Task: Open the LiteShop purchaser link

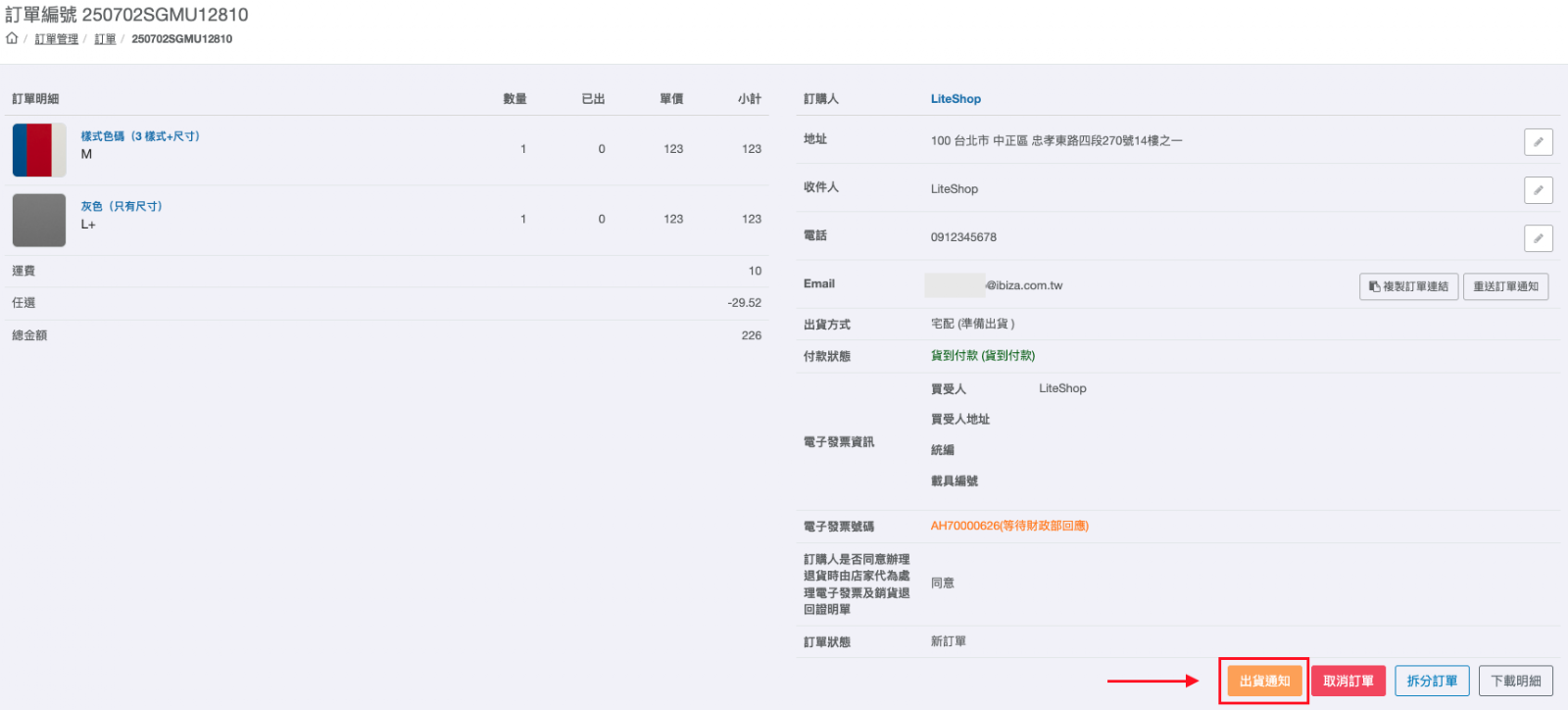Action: click(955, 99)
